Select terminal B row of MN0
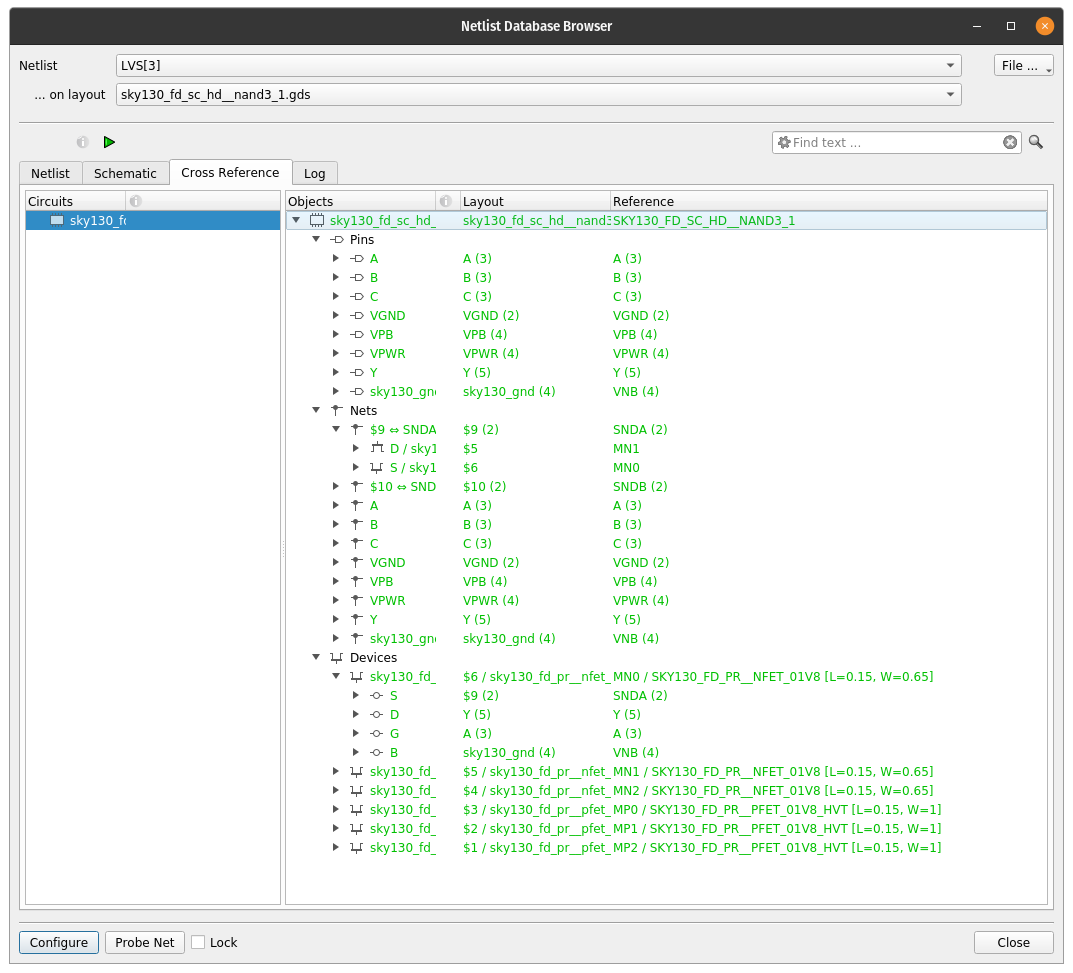 point(667,753)
